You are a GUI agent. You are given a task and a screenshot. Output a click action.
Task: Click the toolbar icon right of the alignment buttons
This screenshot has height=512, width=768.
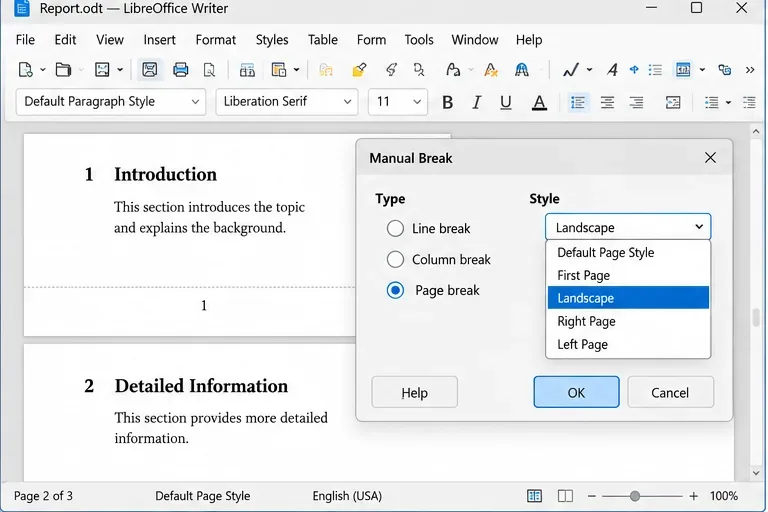(673, 102)
